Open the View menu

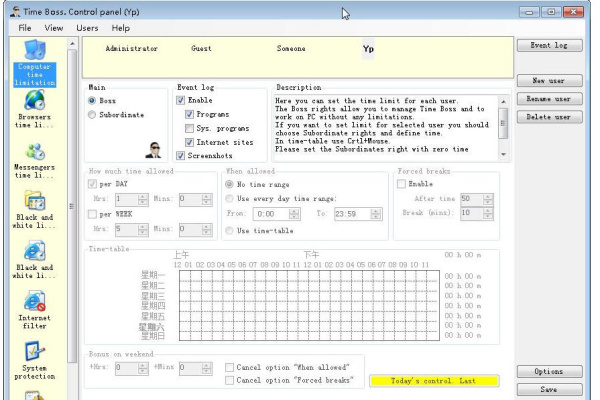point(53,28)
